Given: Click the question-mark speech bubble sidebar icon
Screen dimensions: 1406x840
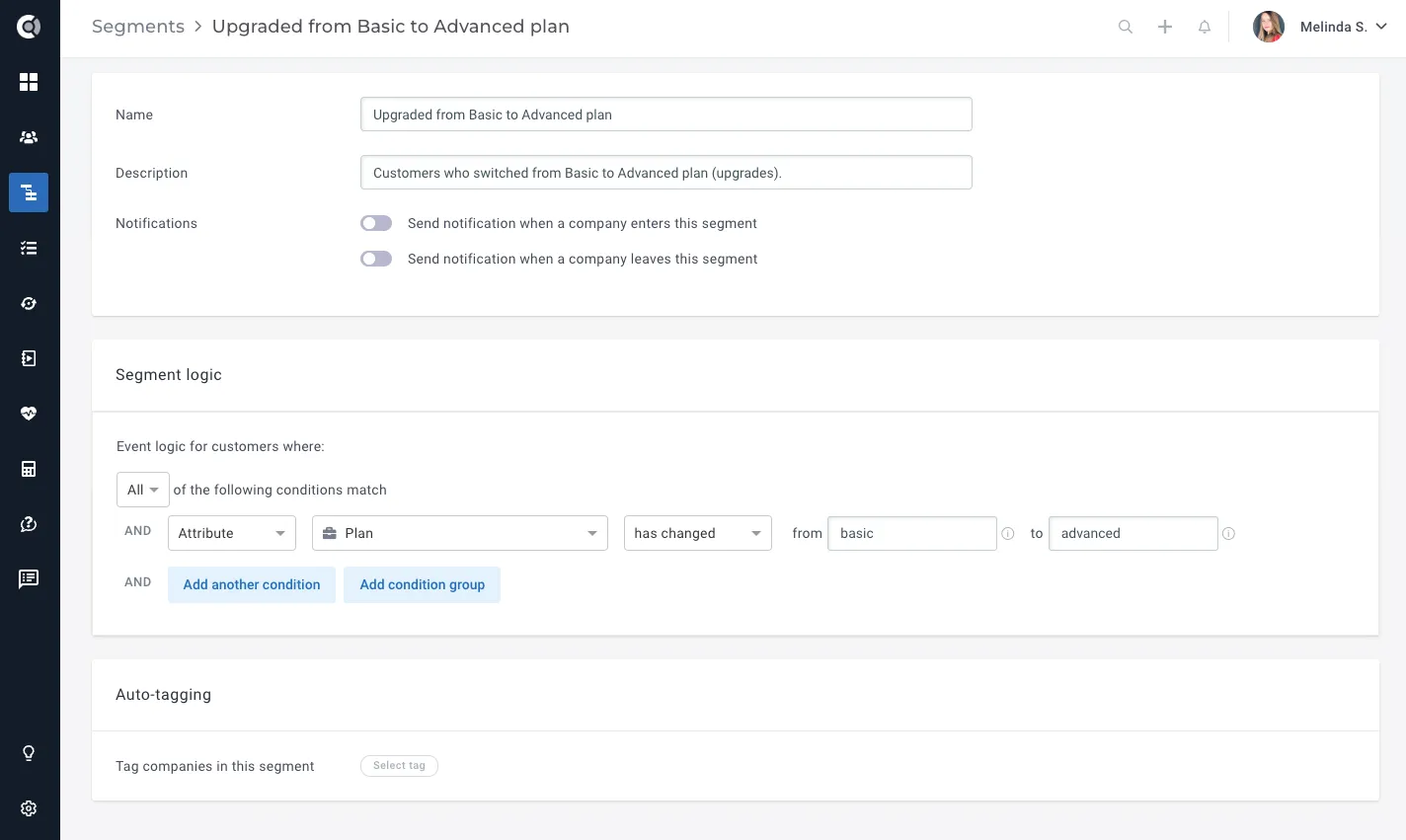Looking at the screenshot, I should [29, 524].
